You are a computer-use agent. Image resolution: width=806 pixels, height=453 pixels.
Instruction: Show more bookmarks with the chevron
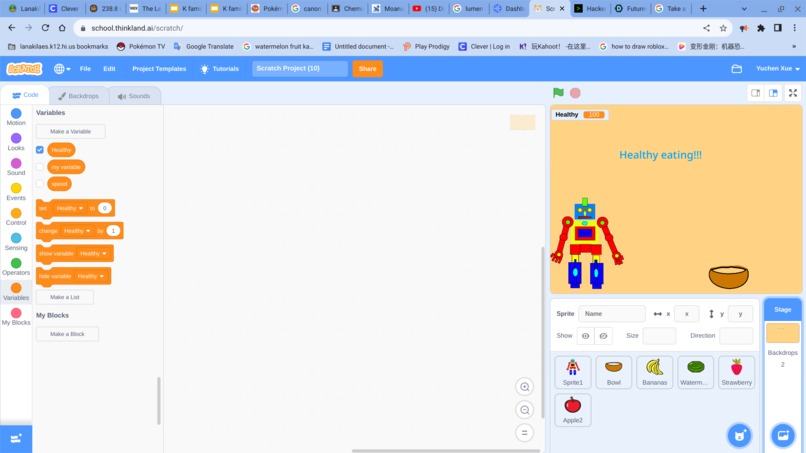(x=795, y=46)
